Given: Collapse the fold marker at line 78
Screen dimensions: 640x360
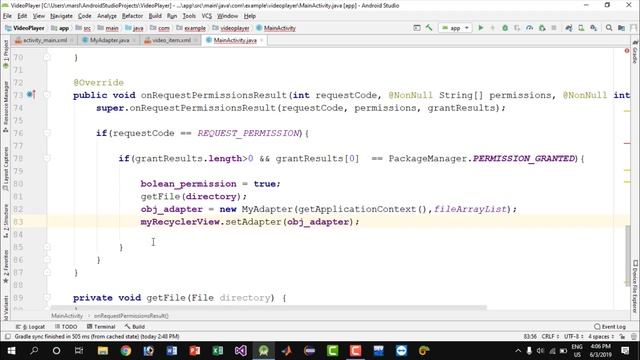Looking at the screenshot, I should click(47, 158).
